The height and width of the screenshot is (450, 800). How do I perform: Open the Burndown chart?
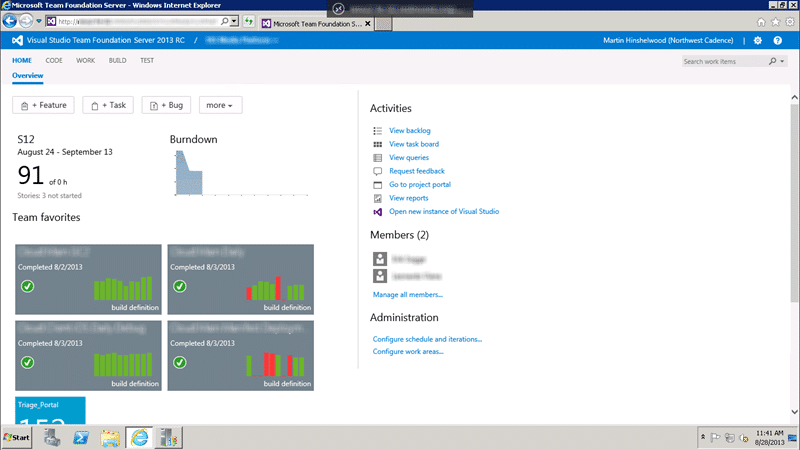click(x=241, y=172)
